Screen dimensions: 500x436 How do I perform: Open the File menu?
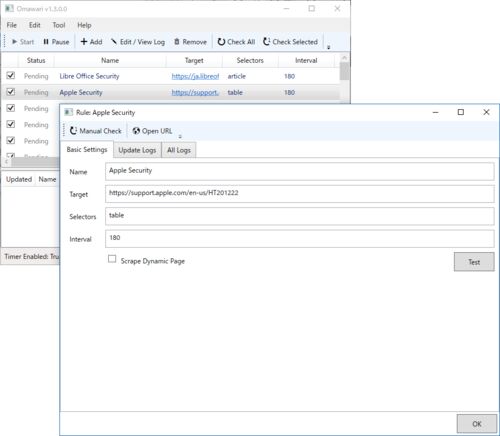coord(12,25)
